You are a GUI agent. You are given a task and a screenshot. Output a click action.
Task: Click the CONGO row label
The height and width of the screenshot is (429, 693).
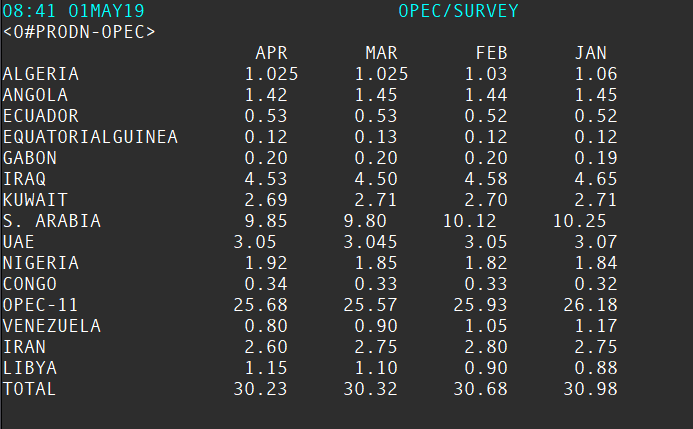coord(30,284)
